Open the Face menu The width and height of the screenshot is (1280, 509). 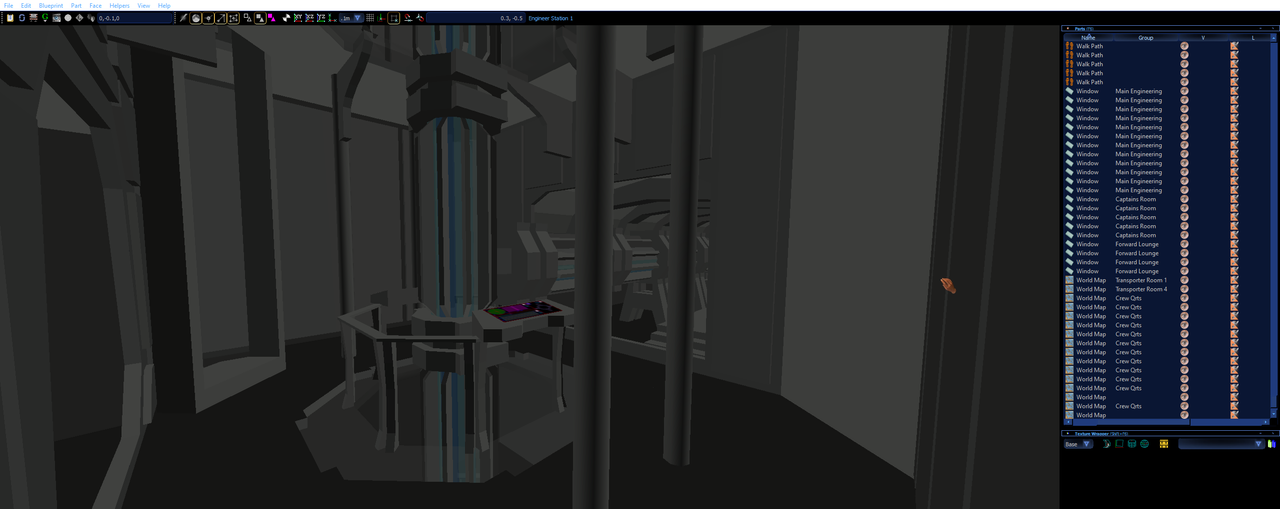tap(96, 5)
